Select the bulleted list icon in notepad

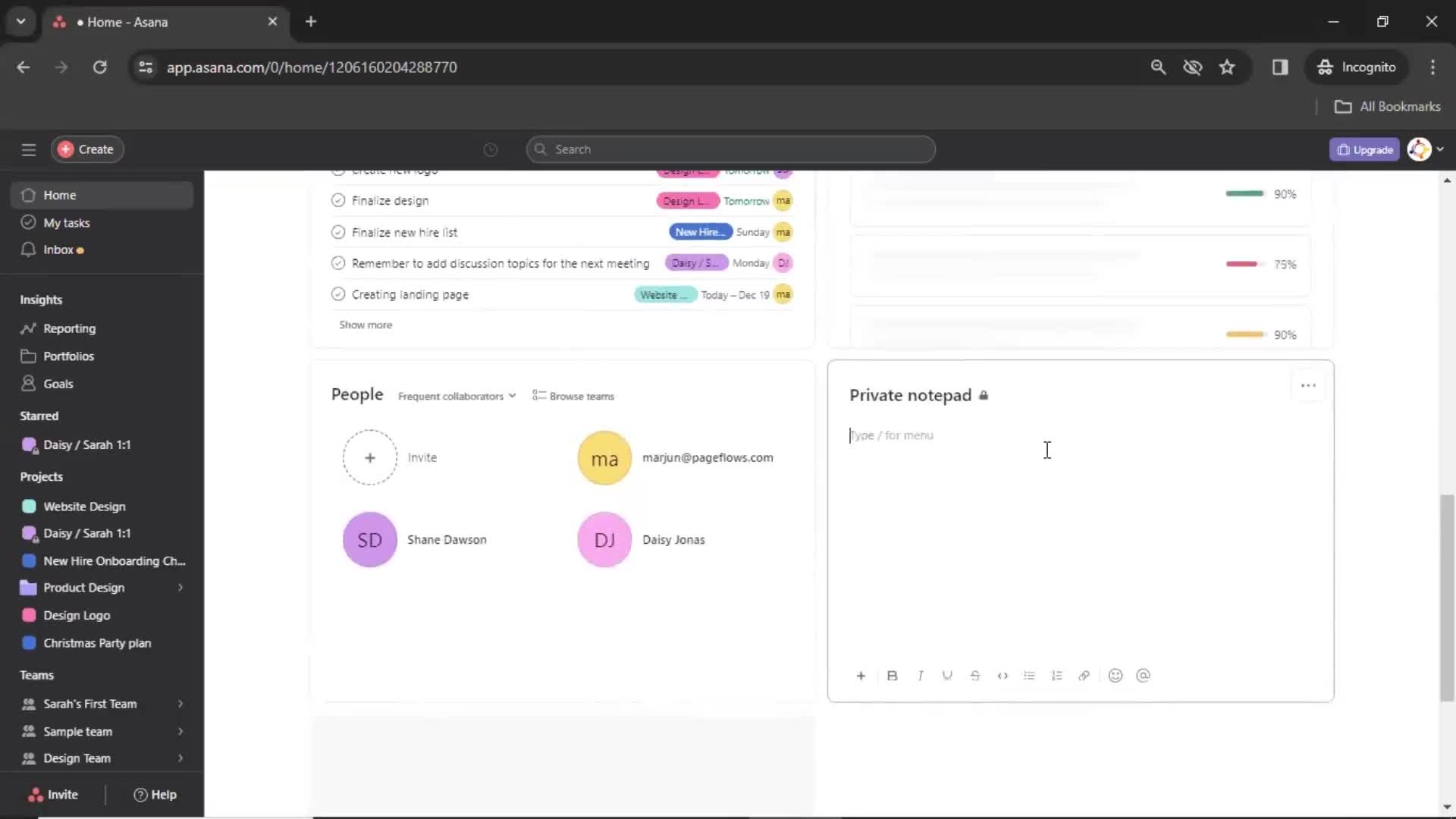[x=1030, y=676]
